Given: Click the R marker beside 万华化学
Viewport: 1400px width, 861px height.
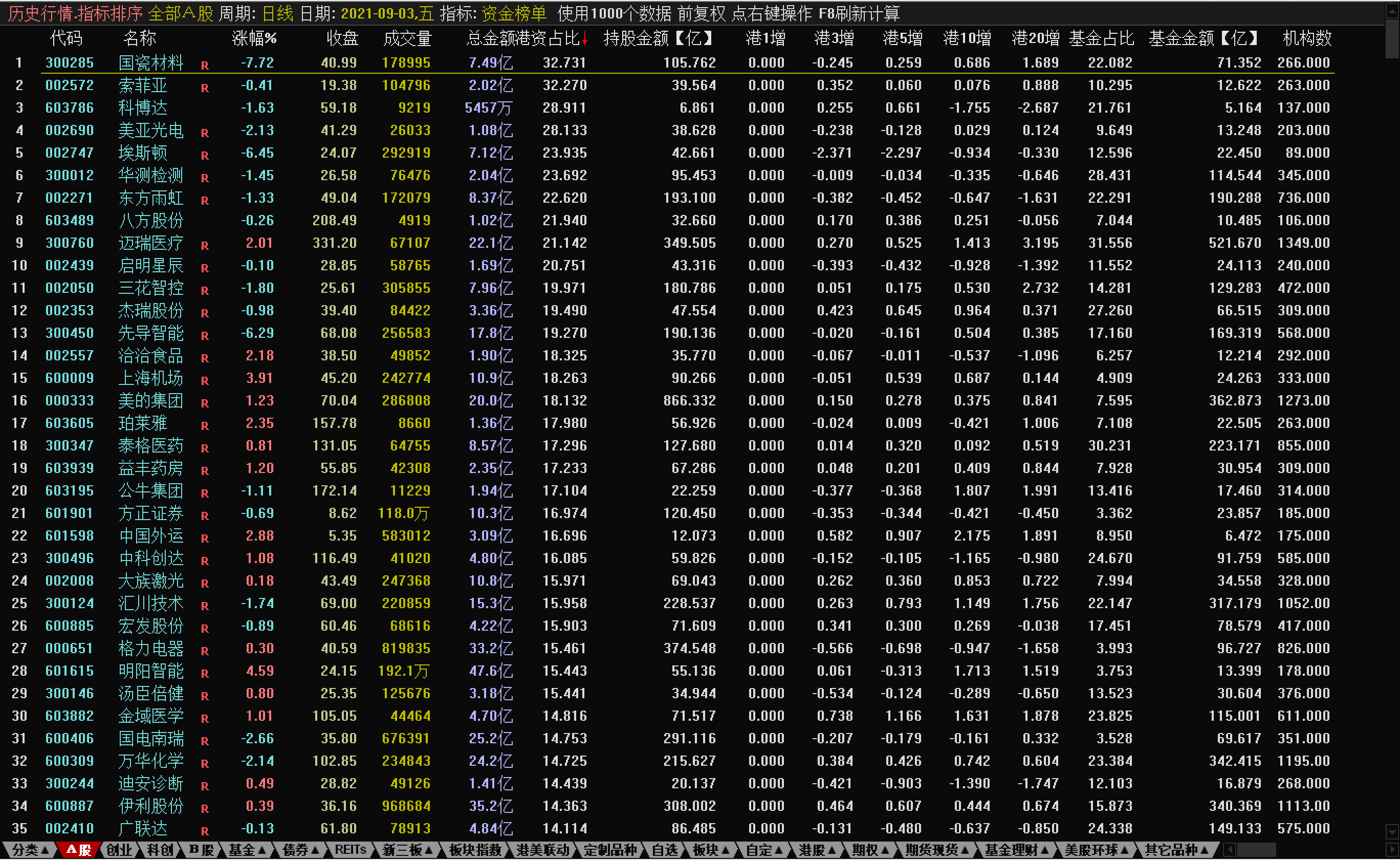Looking at the screenshot, I should (x=205, y=764).
